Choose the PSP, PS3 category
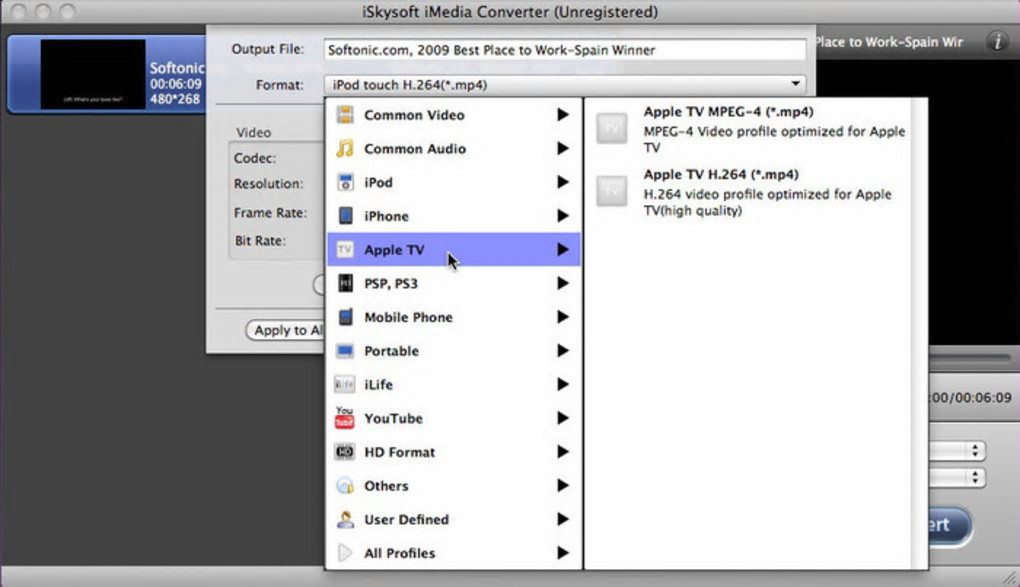 [x=453, y=283]
